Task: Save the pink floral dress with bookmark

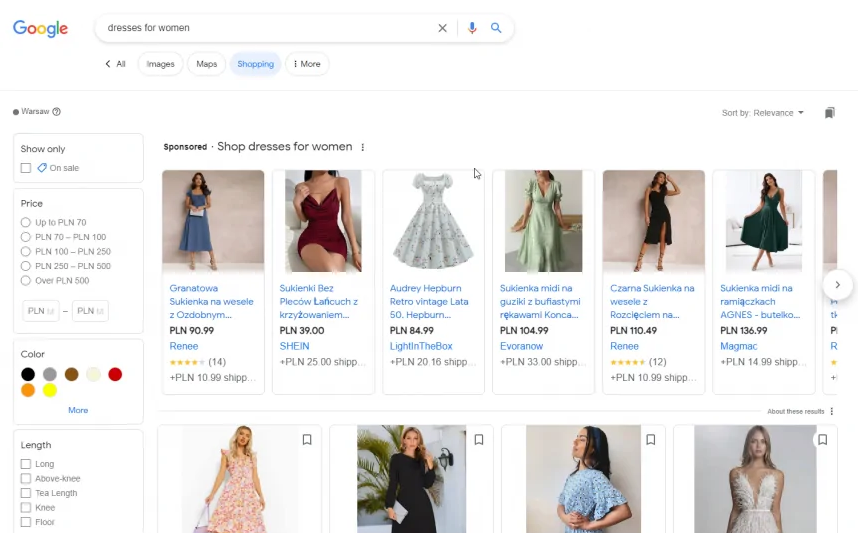Action: (307, 440)
